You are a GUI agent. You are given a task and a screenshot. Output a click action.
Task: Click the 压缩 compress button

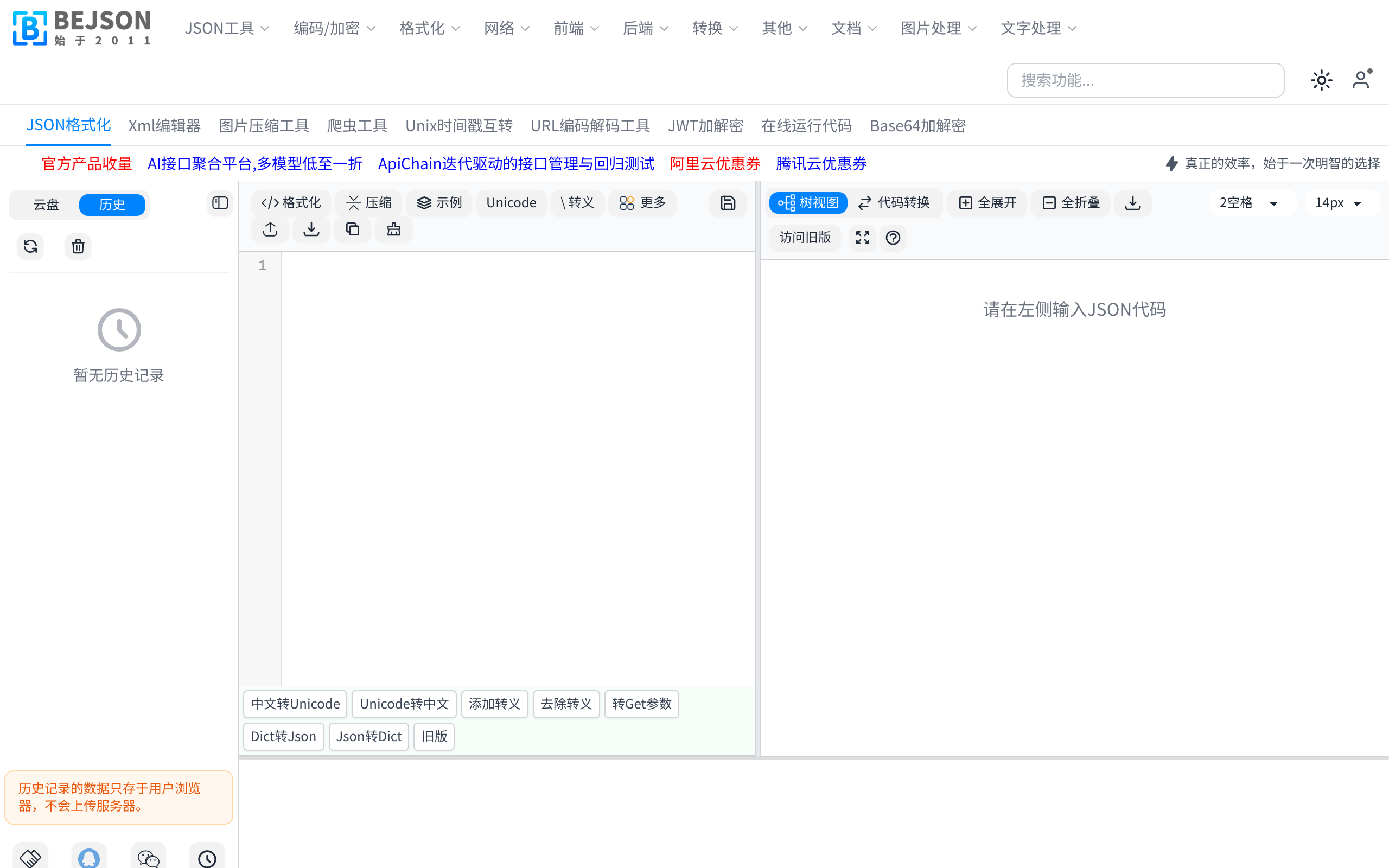click(x=368, y=203)
